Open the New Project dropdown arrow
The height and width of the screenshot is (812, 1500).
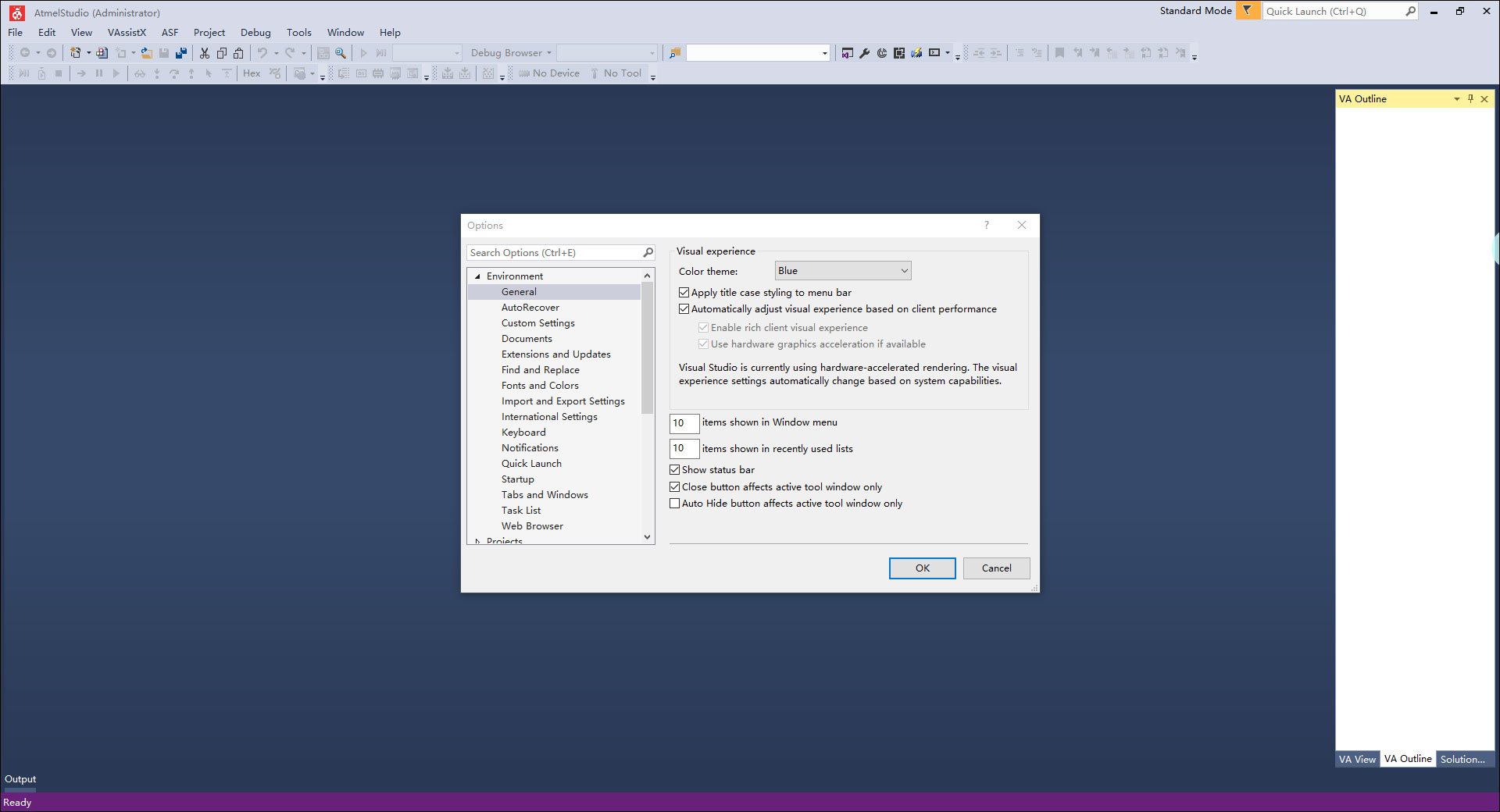pyautogui.click(x=88, y=53)
